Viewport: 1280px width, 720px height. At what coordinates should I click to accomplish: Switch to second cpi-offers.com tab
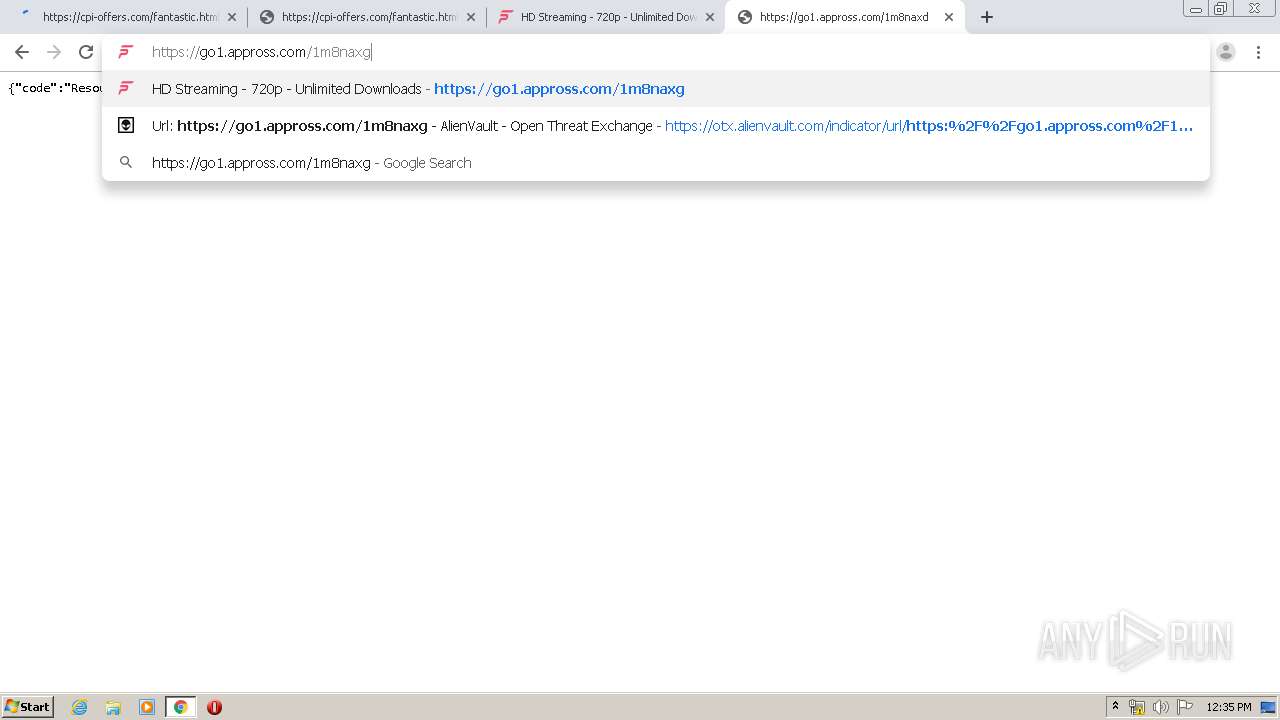[x=365, y=17]
